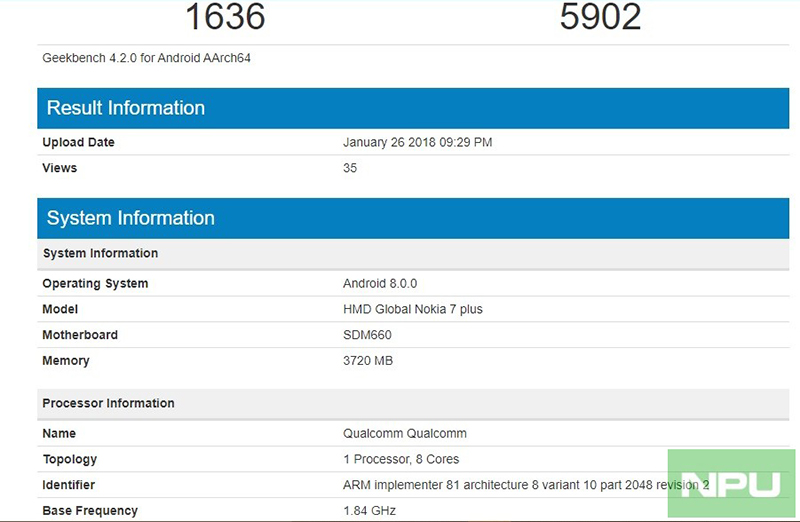Image resolution: width=800 pixels, height=522 pixels.
Task: Click the blue System Information header
Action: [x=413, y=218]
